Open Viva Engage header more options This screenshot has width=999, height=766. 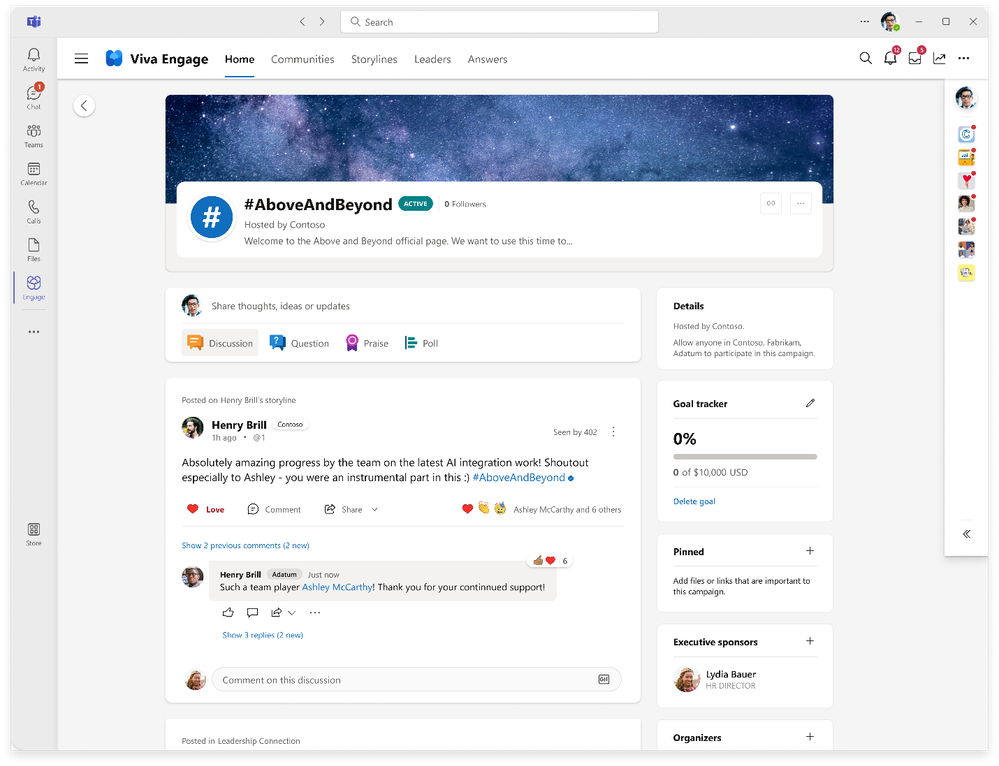pos(963,59)
